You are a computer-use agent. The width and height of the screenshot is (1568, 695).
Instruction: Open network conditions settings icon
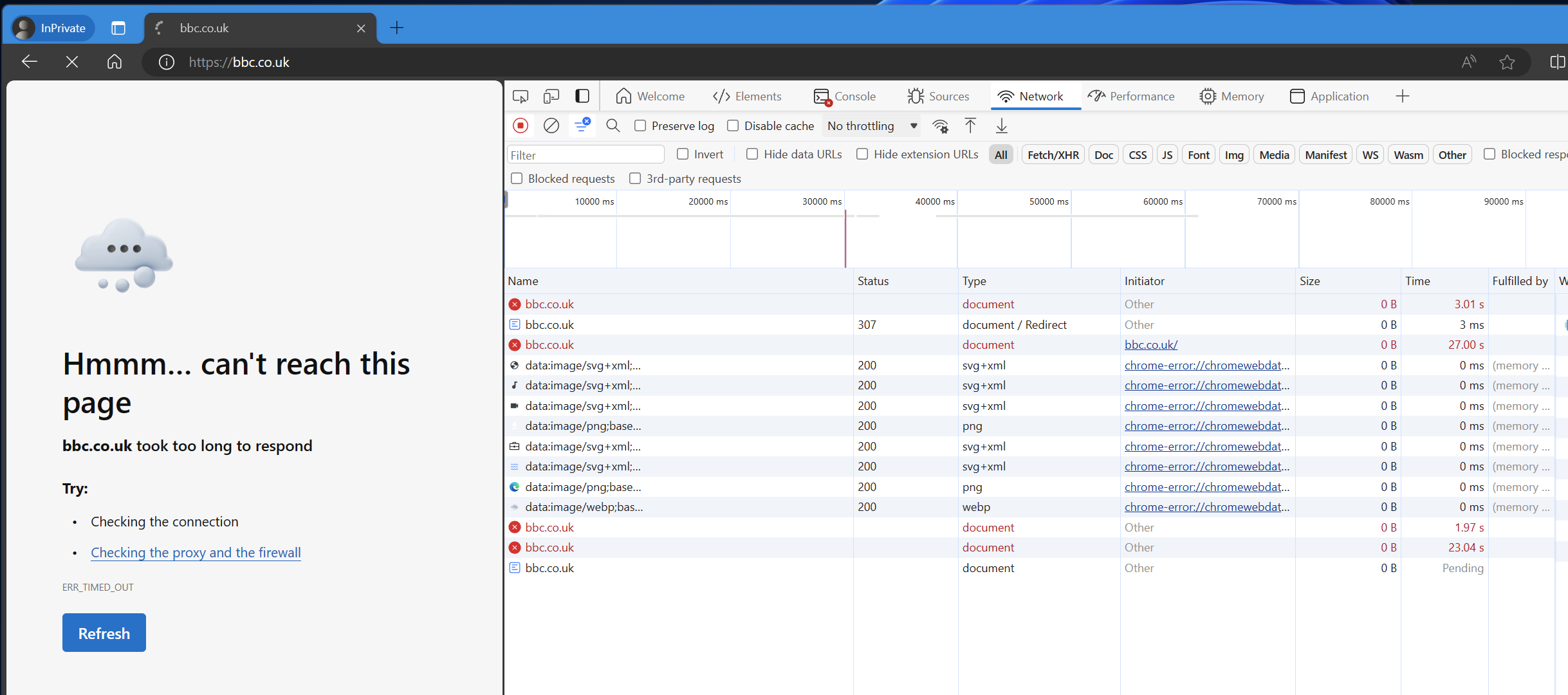click(941, 126)
